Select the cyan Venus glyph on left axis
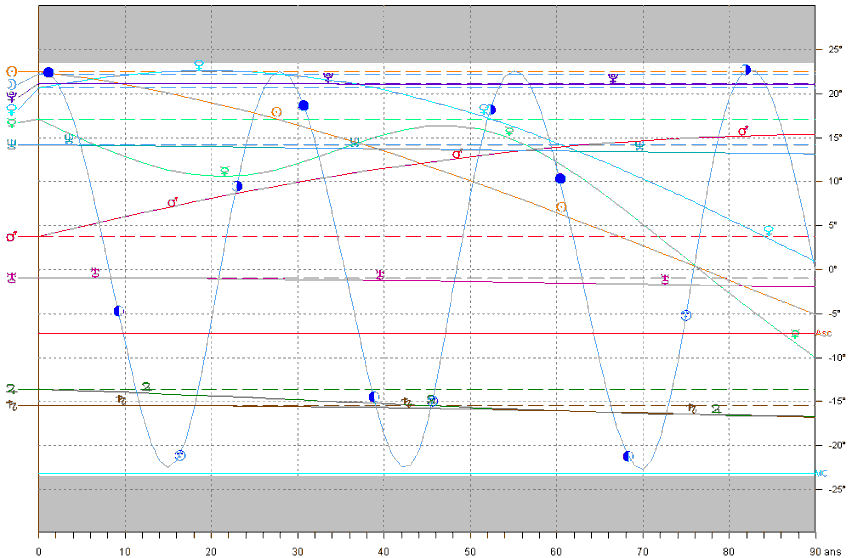 11,109
